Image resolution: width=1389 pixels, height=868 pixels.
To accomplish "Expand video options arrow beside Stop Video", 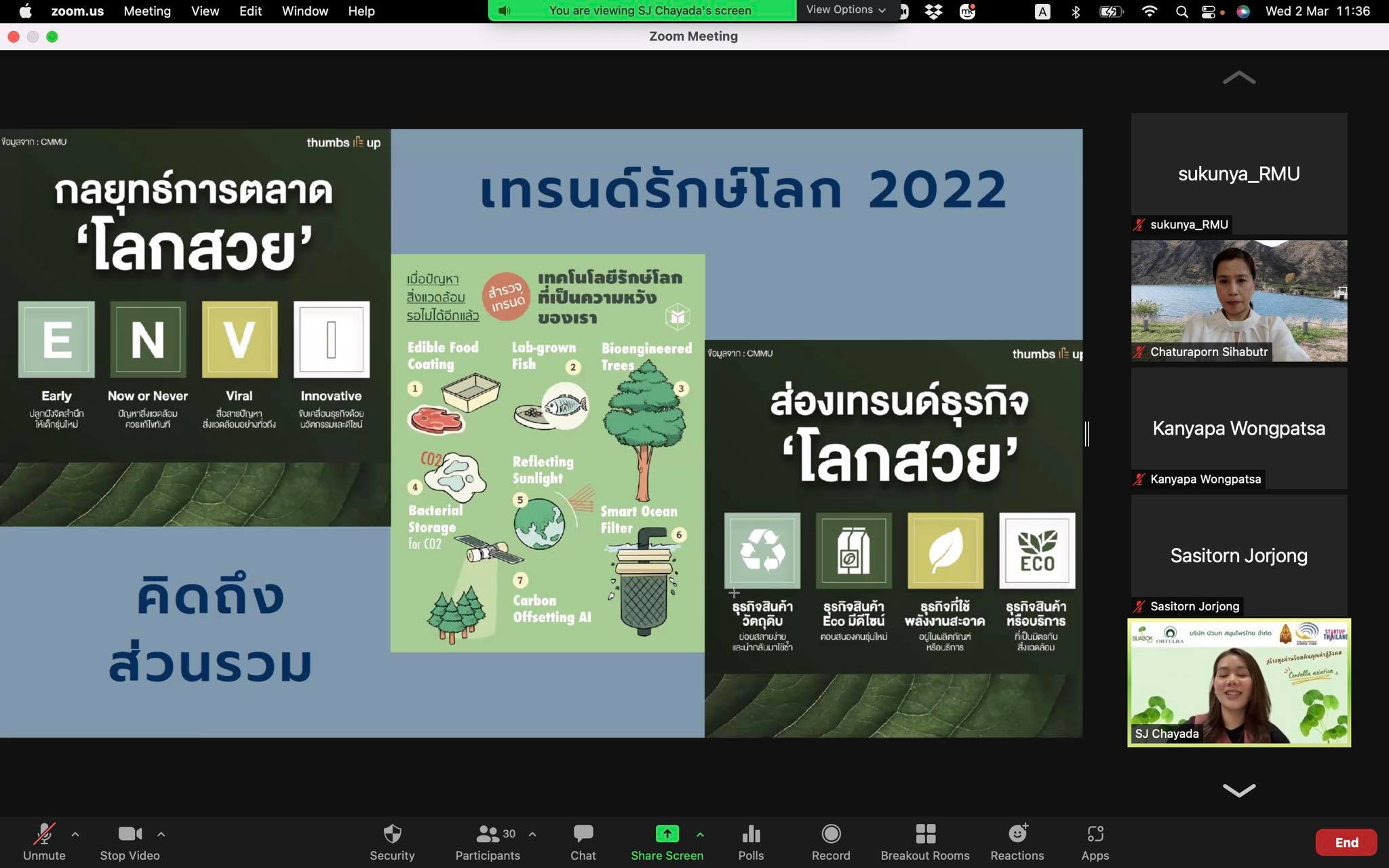I will 161,834.
